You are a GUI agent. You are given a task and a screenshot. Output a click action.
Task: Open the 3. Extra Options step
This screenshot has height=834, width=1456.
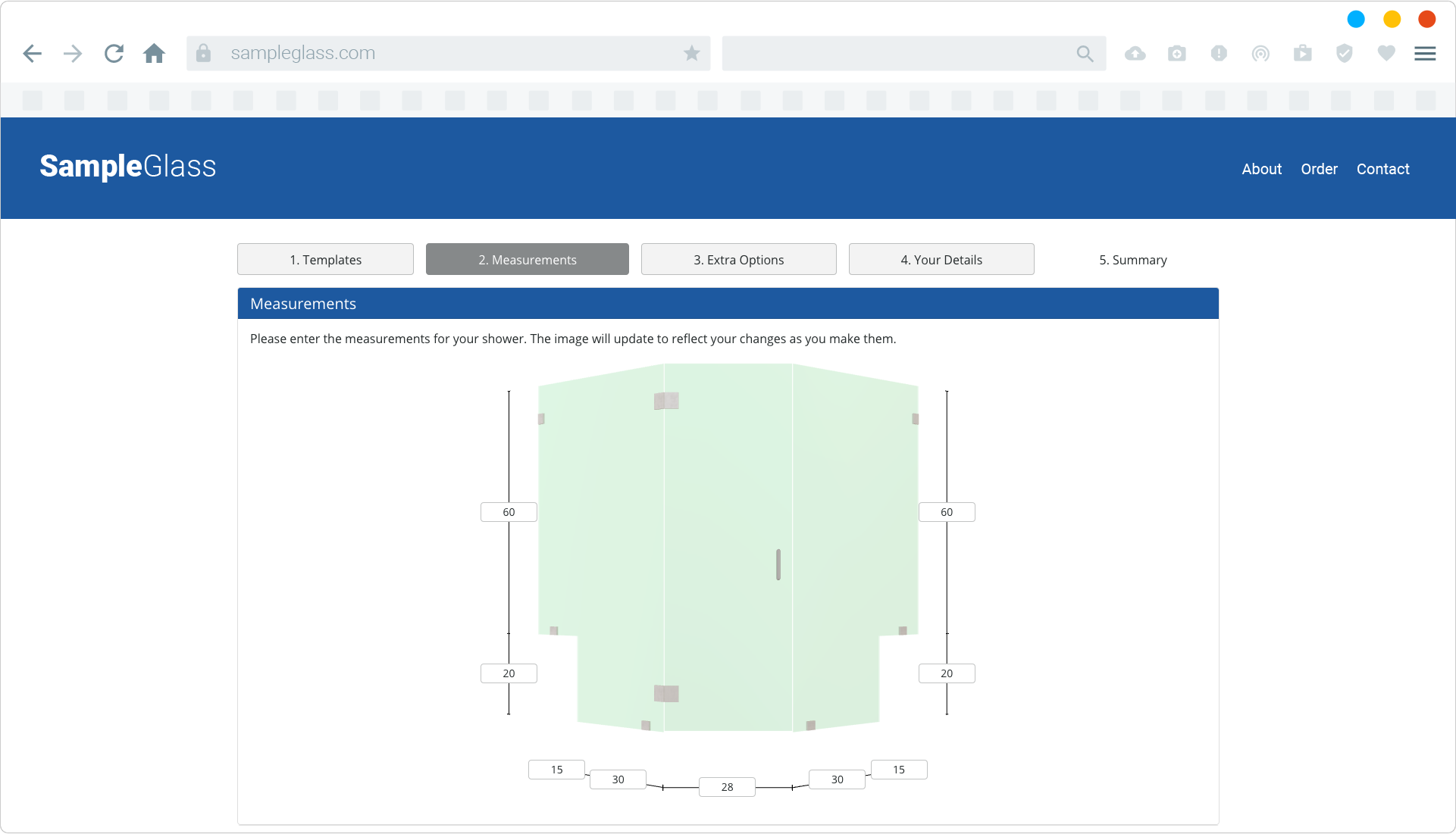coord(738,260)
